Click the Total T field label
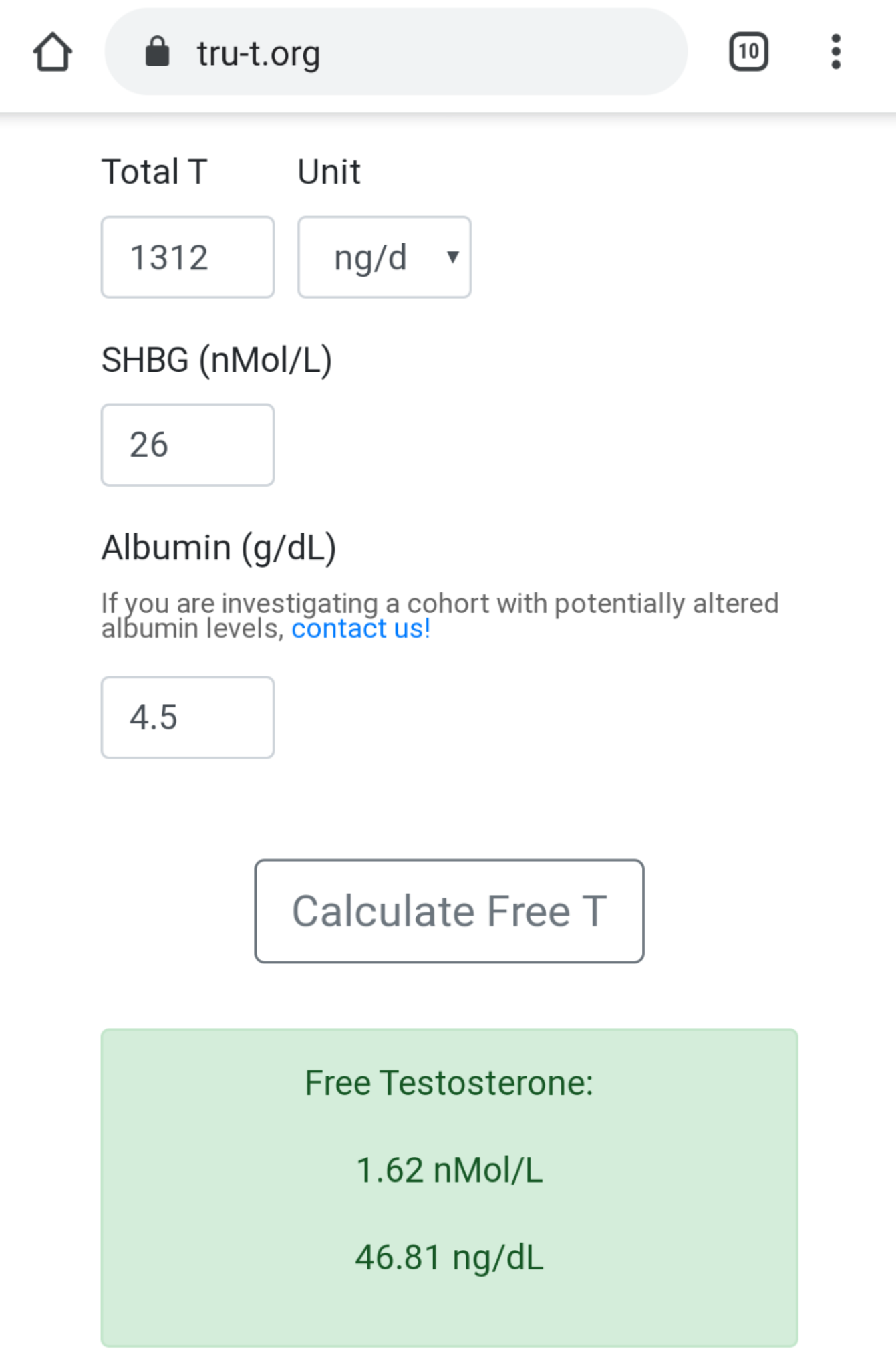This screenshot has height=1369, width=896. coord(154,172)
